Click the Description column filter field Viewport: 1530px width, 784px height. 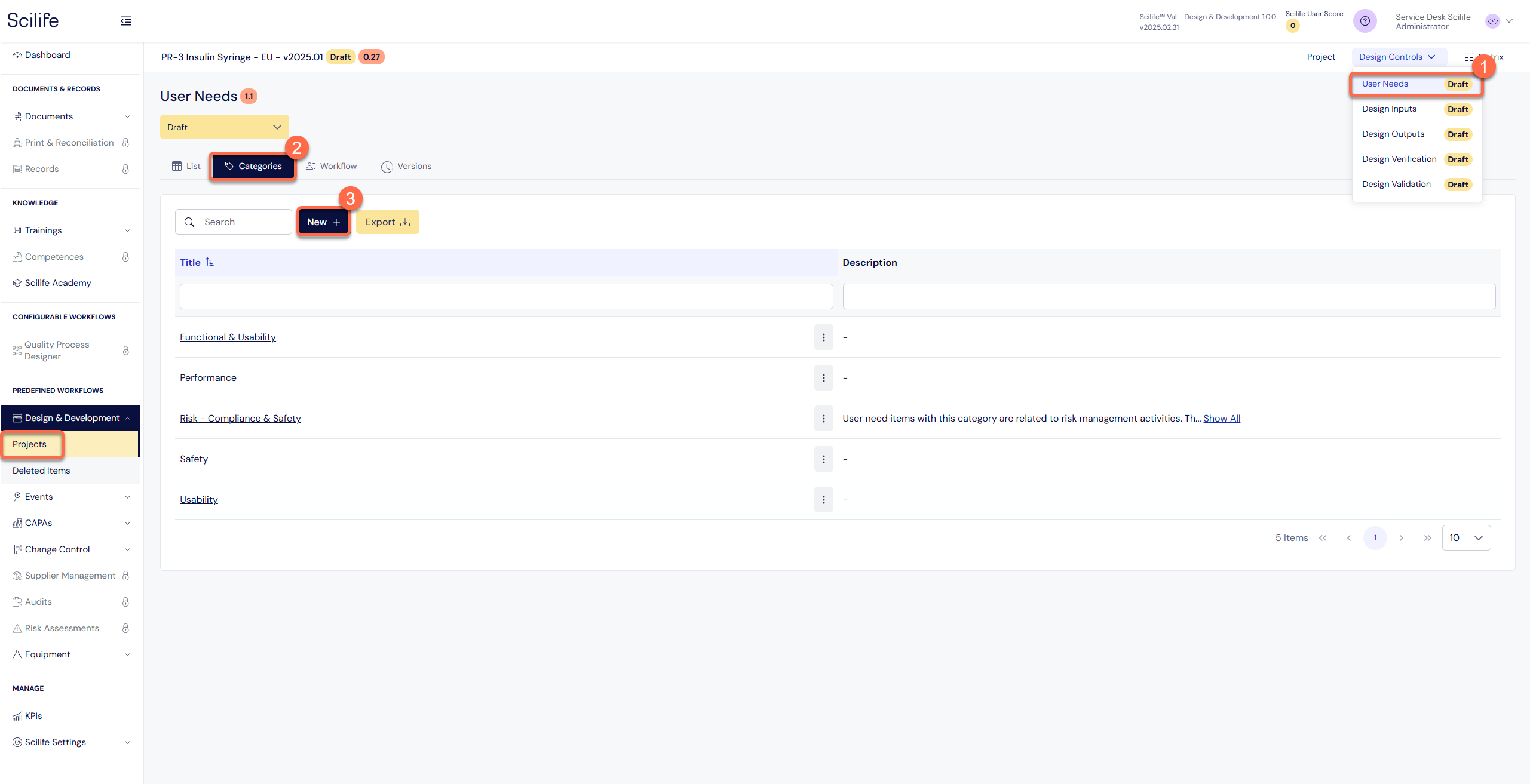pos(1169,297)
